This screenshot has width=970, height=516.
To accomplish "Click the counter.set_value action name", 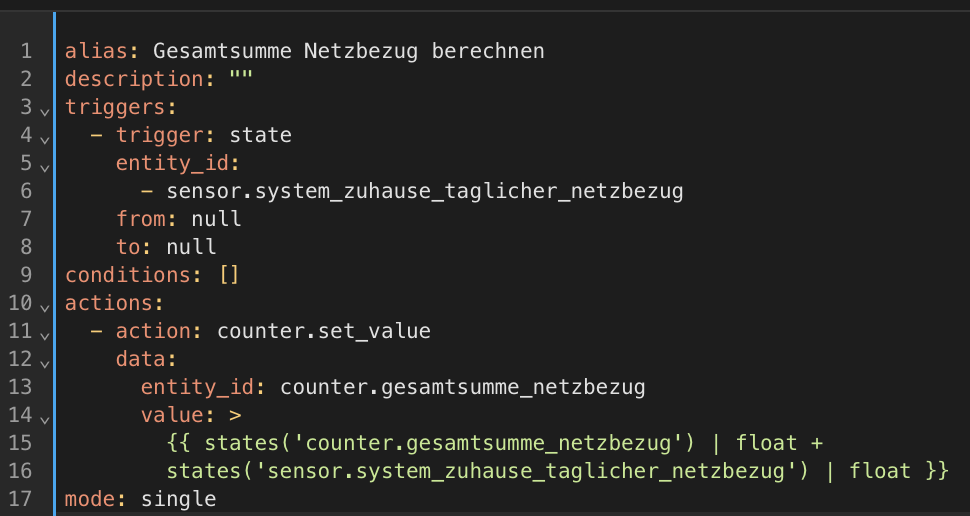I will 323,331.
